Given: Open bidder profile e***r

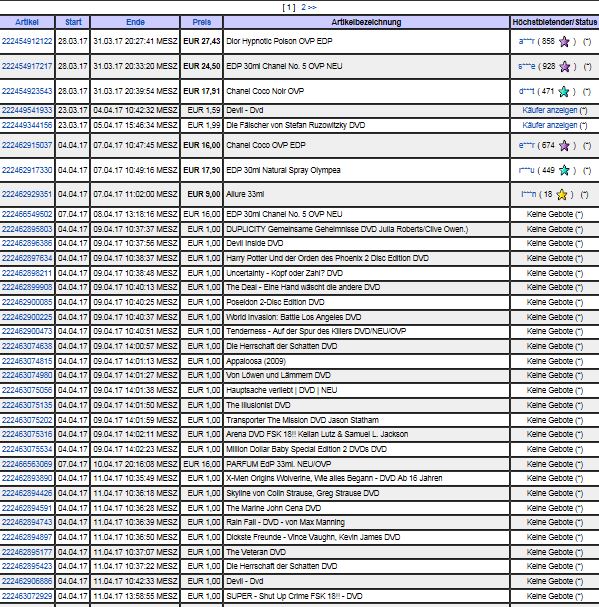Looking at the screenshot, I should [527, 145].
